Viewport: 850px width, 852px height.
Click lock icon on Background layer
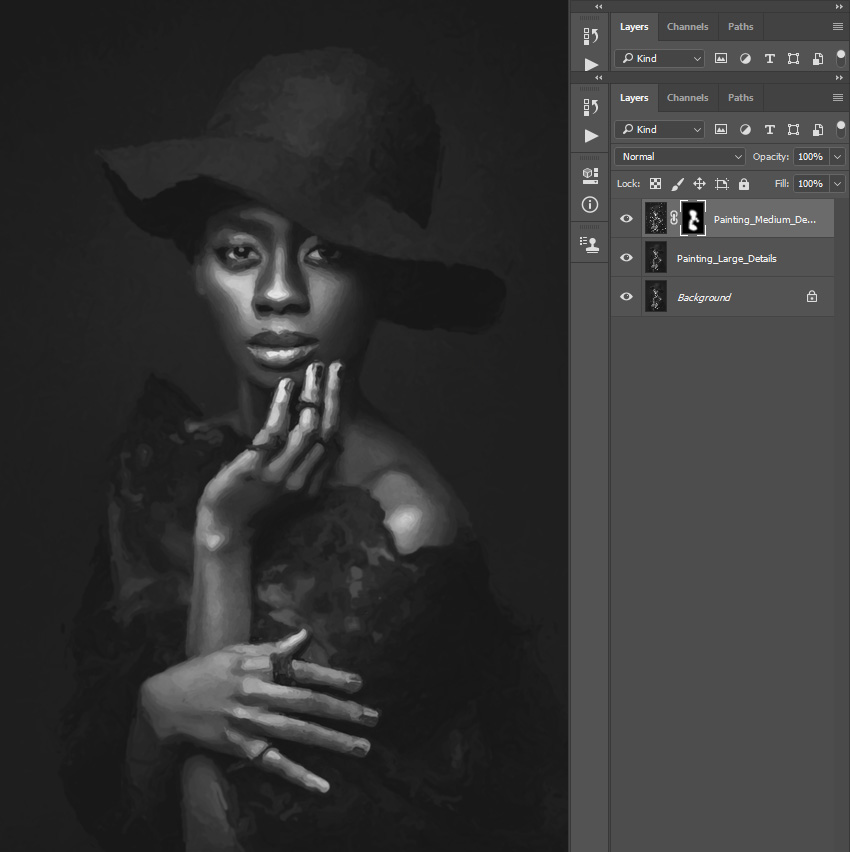click(811, 296)
